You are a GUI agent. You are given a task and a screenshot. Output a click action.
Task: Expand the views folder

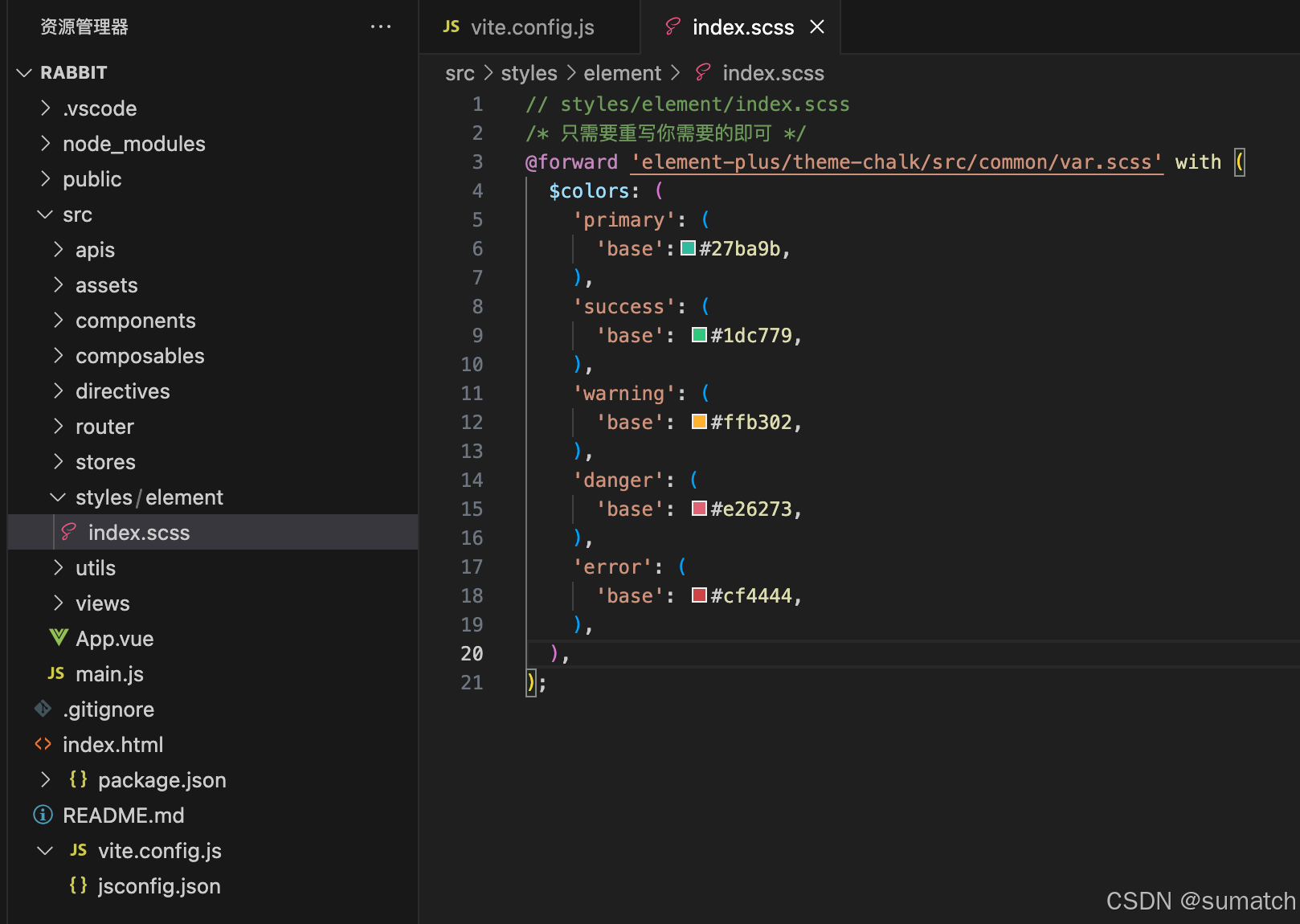pos(58,603)
